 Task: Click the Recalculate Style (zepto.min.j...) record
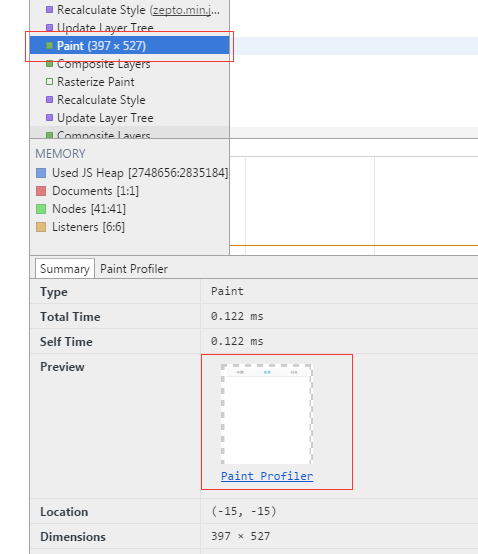click(129, 10)
